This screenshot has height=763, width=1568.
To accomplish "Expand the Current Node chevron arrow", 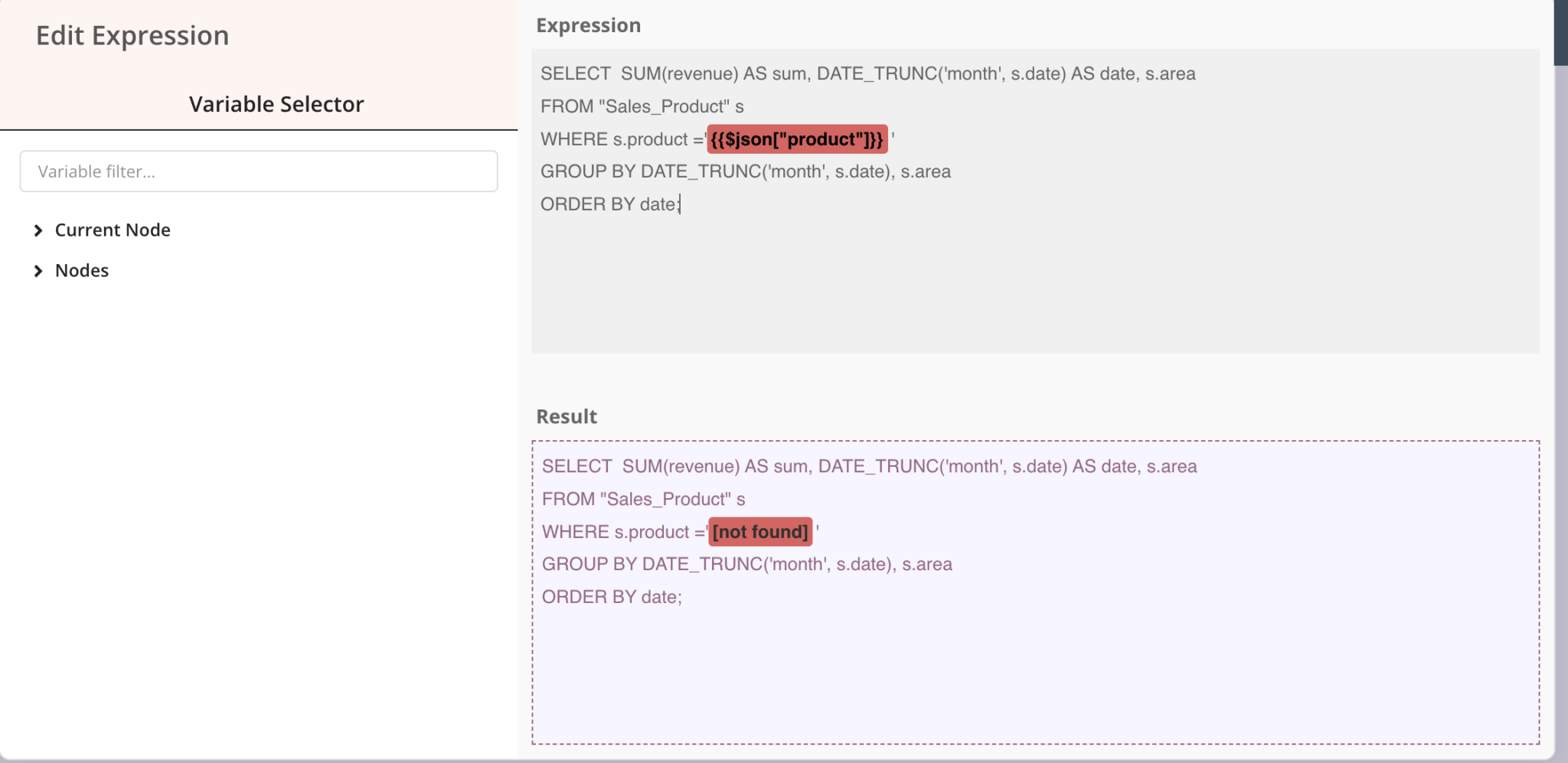I will (38, 230).
